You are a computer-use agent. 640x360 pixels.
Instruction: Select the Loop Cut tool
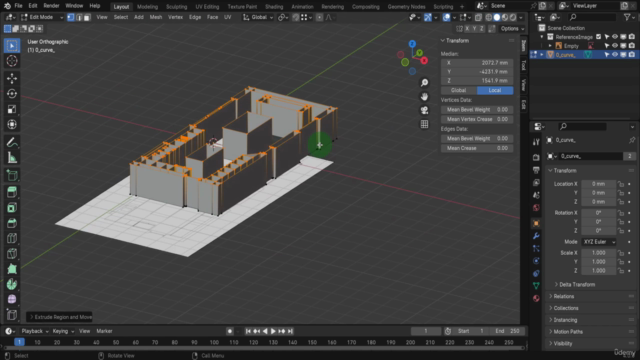coord(12,238)
